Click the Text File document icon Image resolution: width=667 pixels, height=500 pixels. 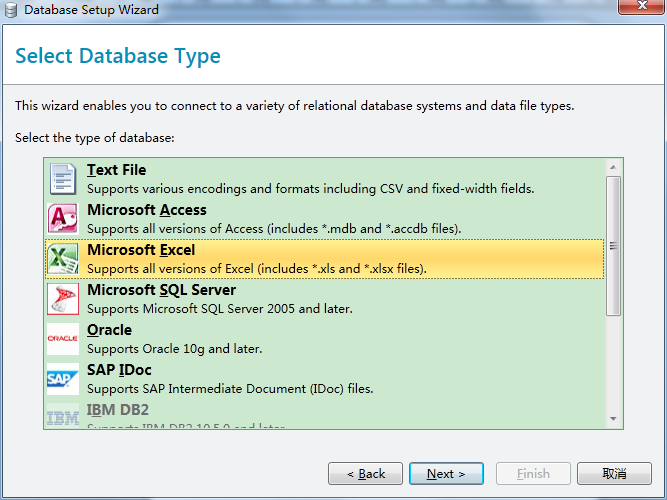coord(63,179)
